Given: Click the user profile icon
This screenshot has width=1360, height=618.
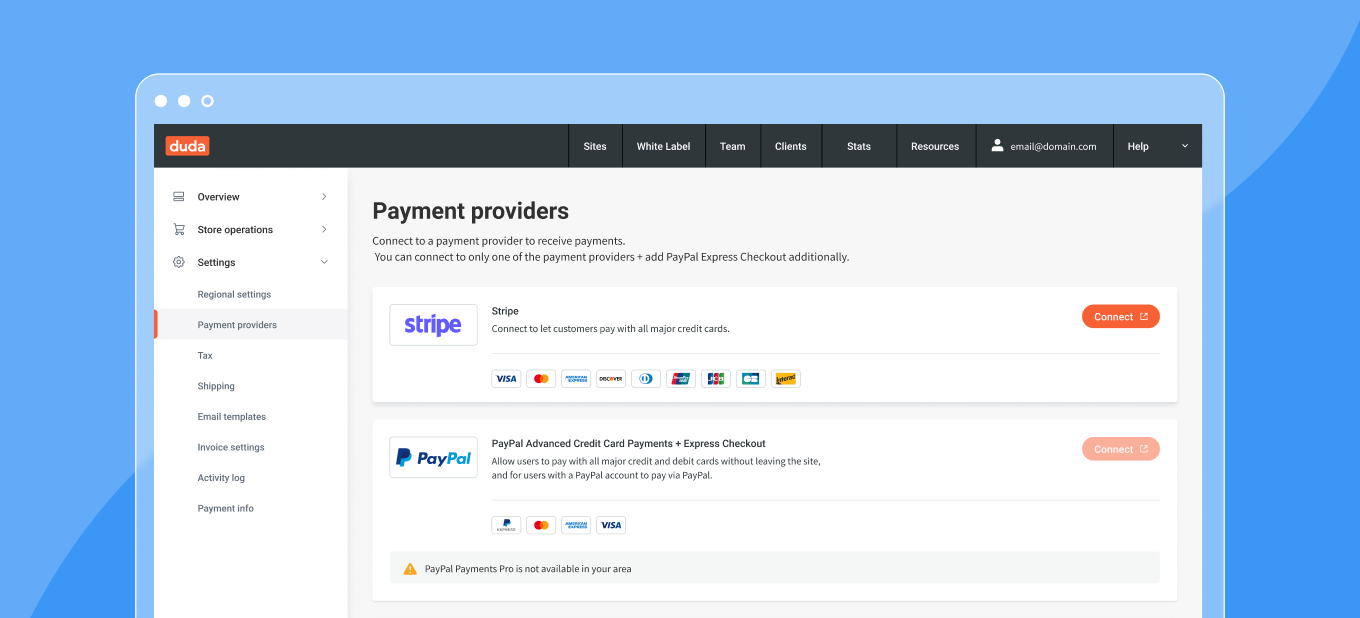Looking at the screenshot, I should tap(997, 146).
